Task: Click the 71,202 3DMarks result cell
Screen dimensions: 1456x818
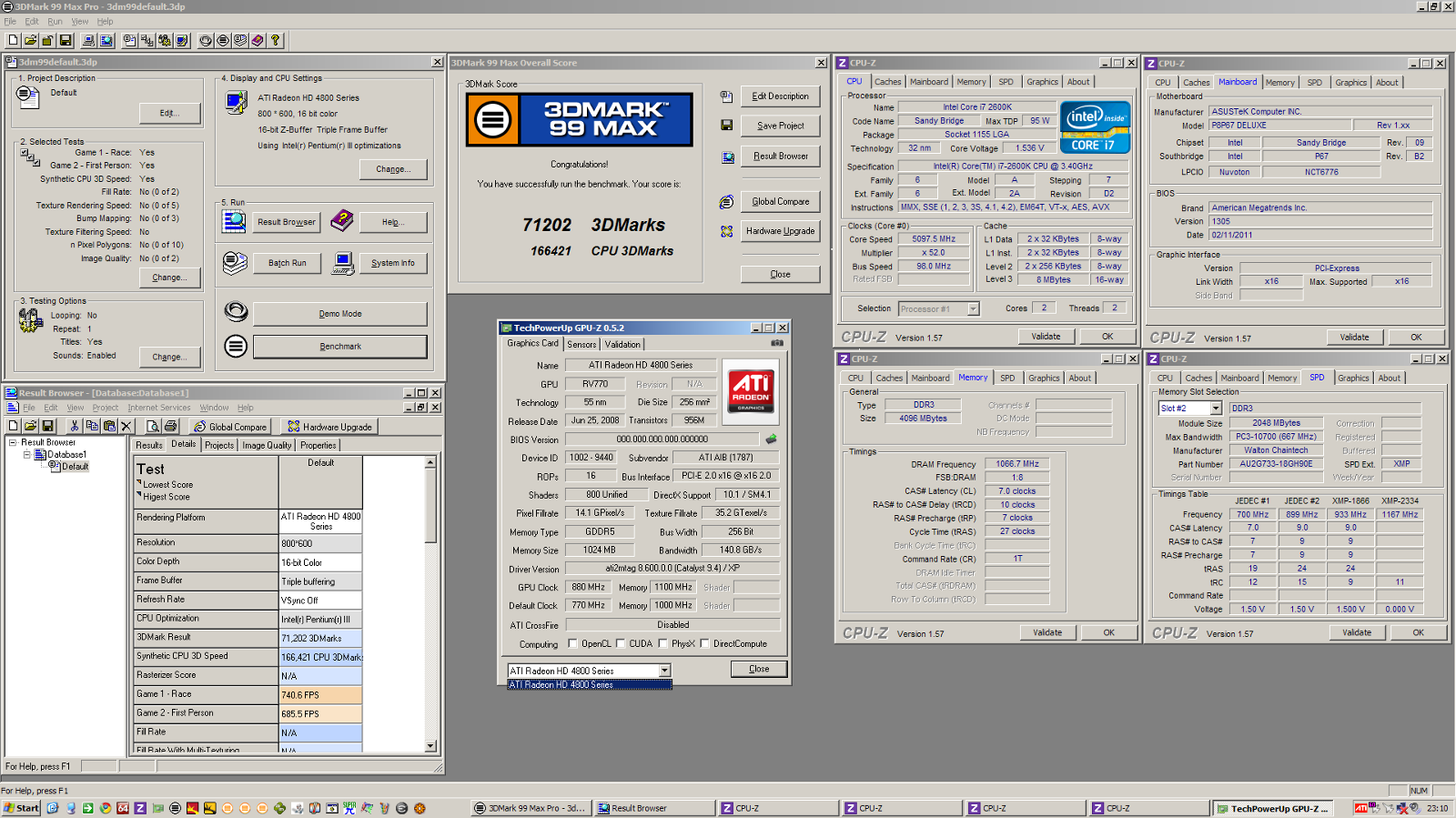Action: click(x=320, y=638)
